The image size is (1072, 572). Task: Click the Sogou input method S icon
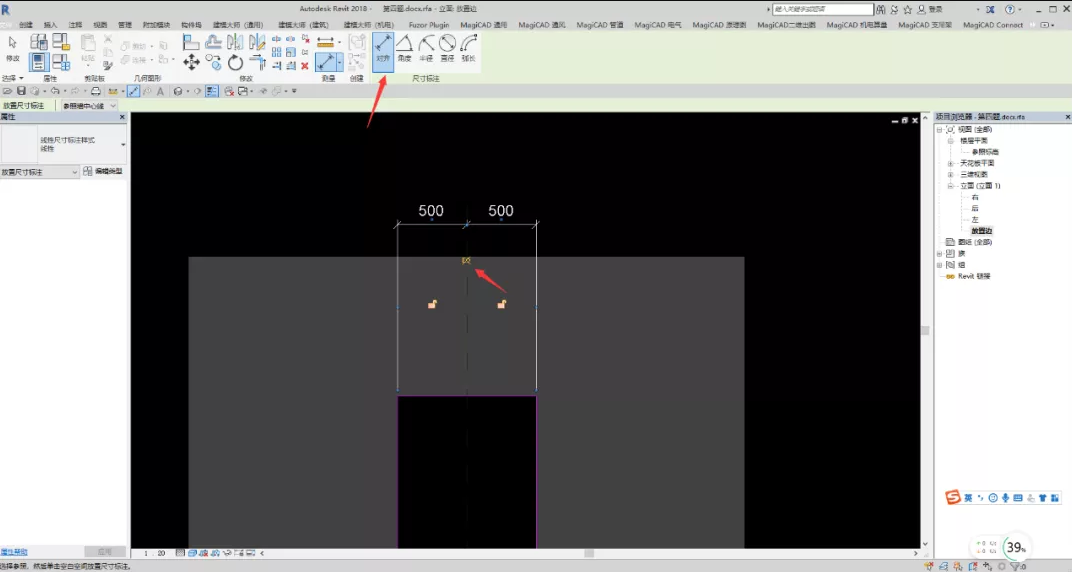click(952, 498)
